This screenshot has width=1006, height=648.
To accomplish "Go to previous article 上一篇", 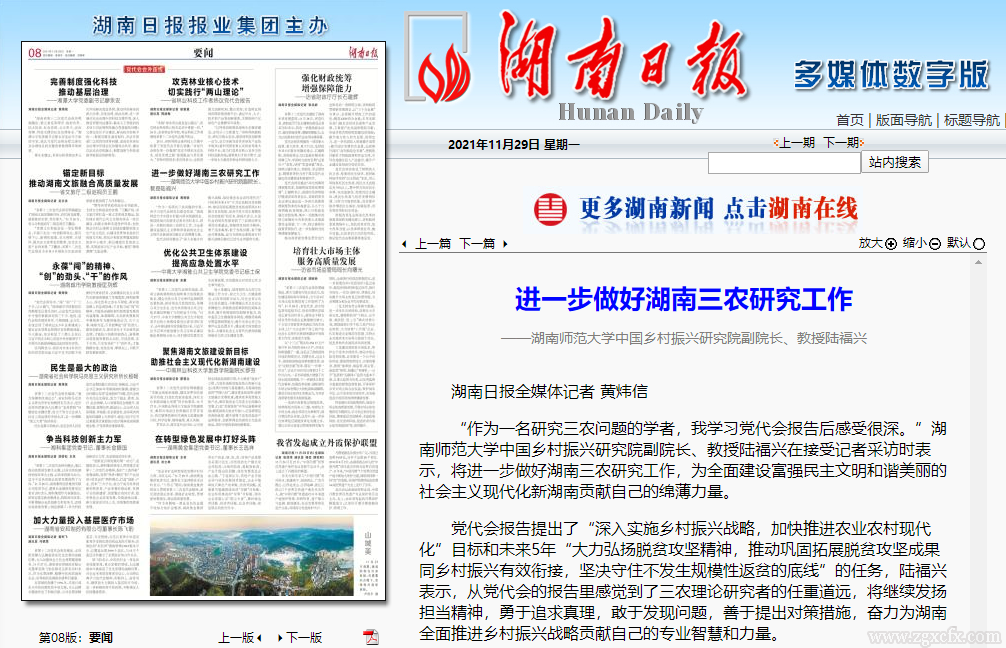I will click(433, 244).
